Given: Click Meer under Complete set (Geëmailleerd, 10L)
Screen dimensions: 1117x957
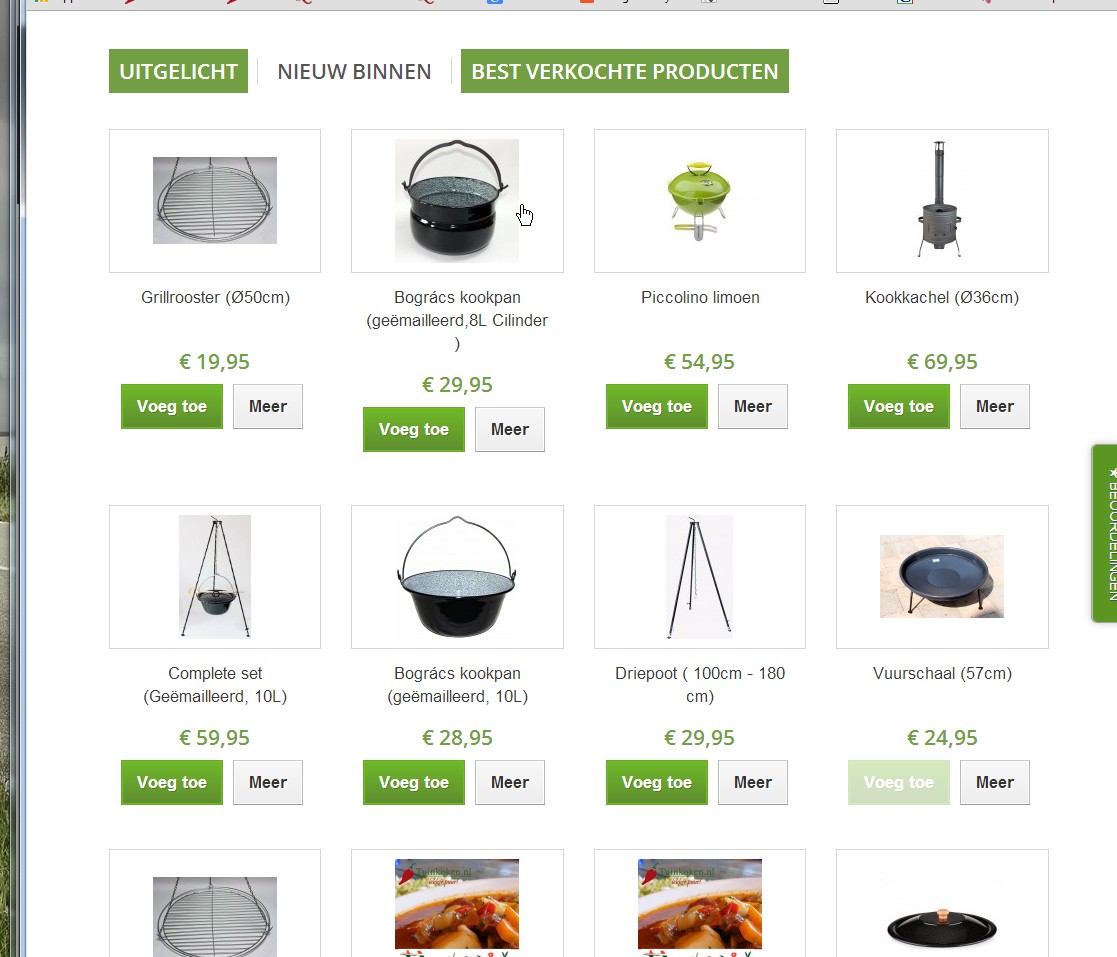Looking at the screenshot, I should point(268,782).
